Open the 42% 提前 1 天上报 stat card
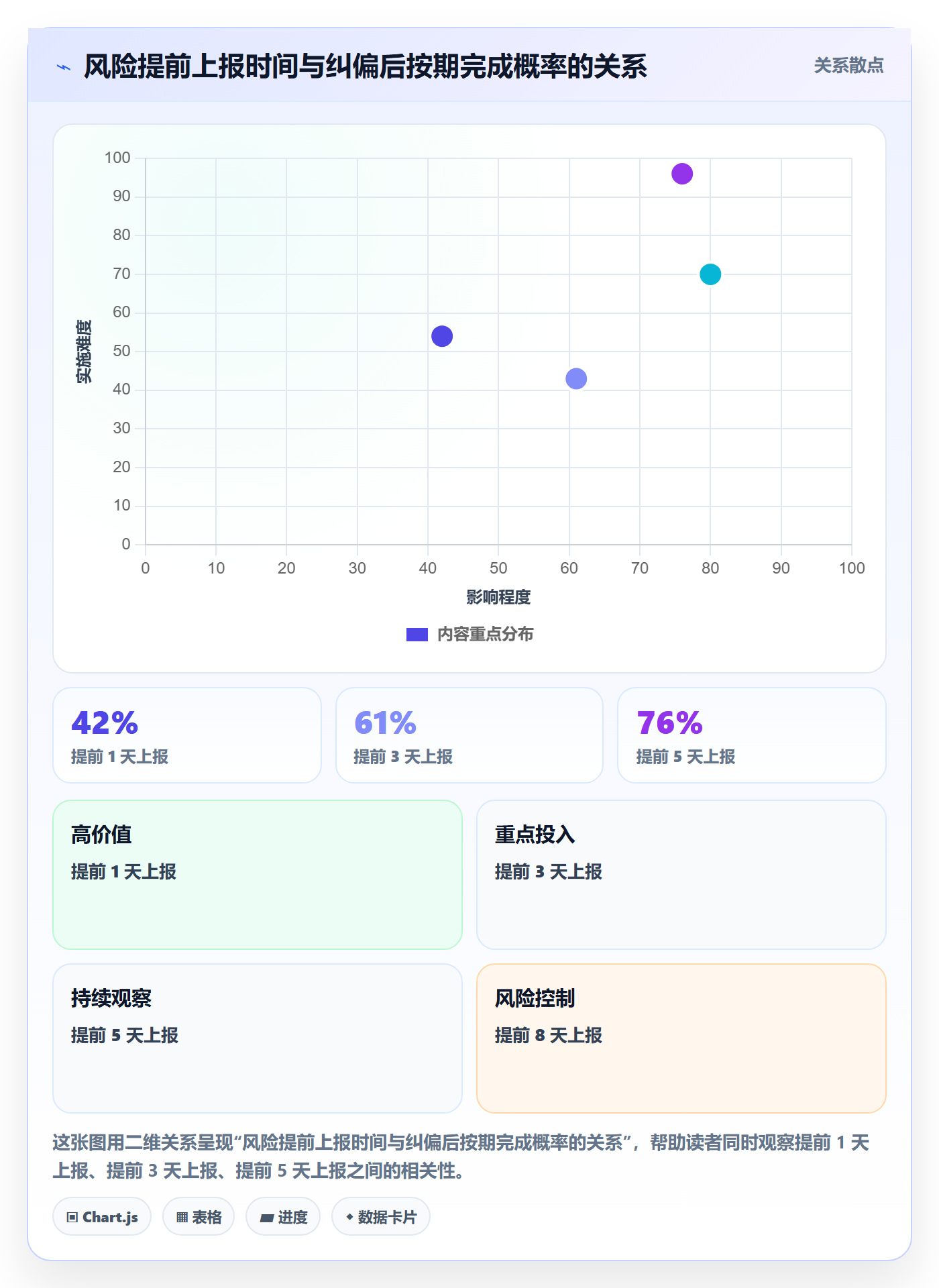The width and height of the screenshot is (939, 1288). 187,735
